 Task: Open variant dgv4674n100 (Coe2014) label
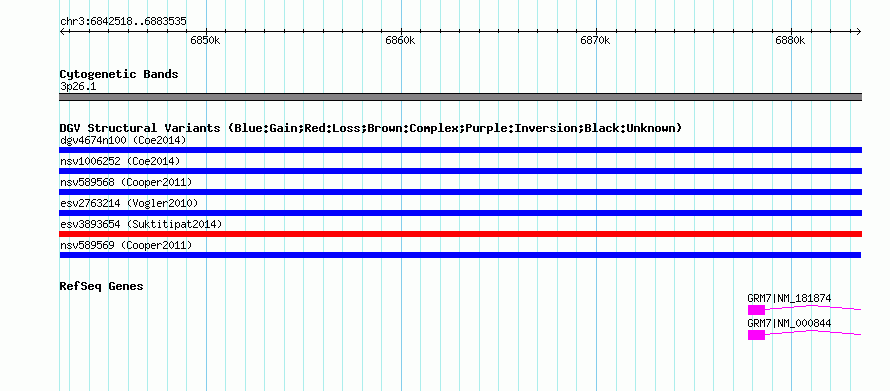[123, 140]
